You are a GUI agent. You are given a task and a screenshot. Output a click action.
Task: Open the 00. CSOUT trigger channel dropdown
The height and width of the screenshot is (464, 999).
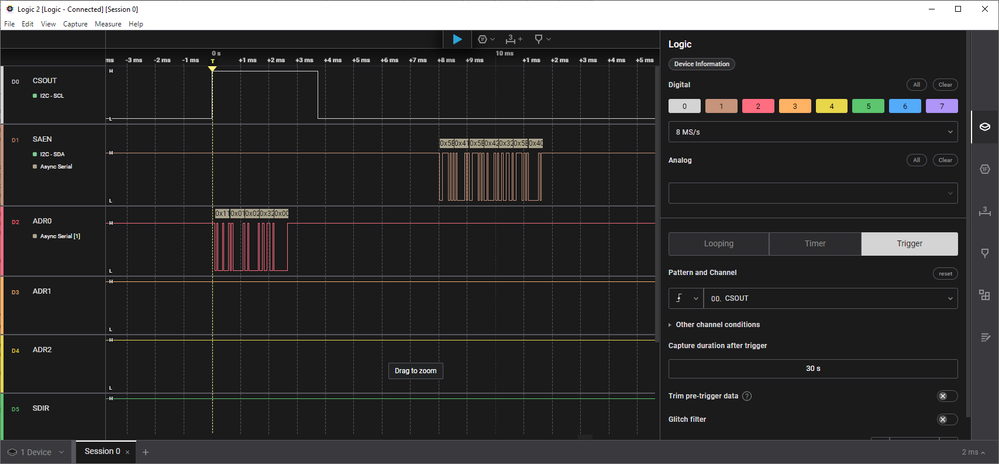coord(831,298)
